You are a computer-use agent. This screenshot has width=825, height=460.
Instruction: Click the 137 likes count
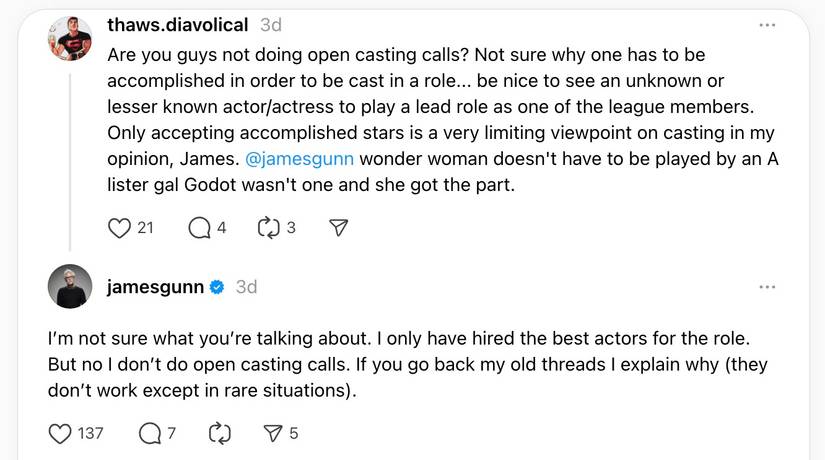coord(90,433)
